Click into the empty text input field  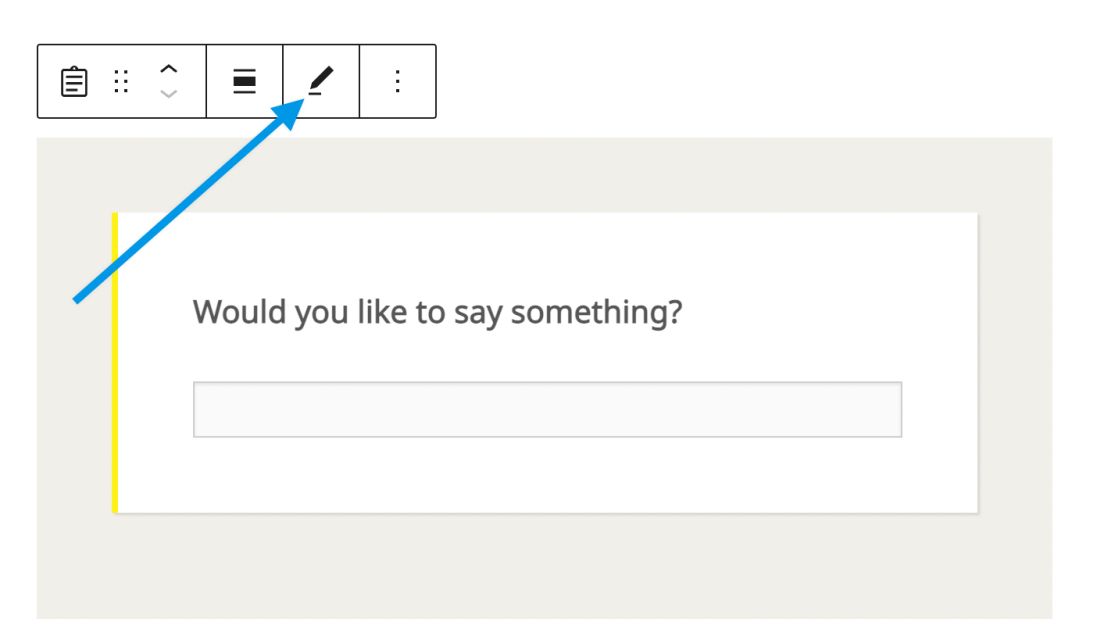(x=547, y=409)
